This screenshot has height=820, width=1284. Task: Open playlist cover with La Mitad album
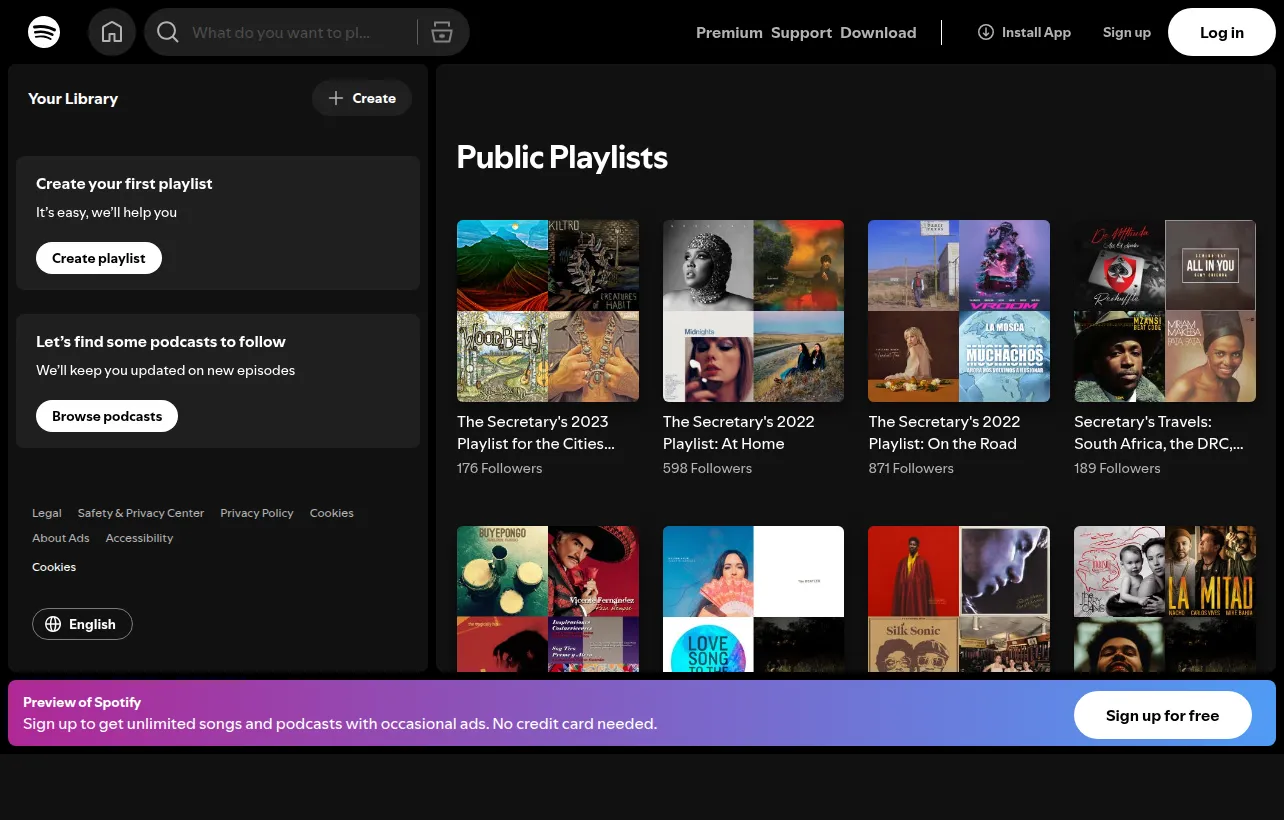pos(1165,598)
